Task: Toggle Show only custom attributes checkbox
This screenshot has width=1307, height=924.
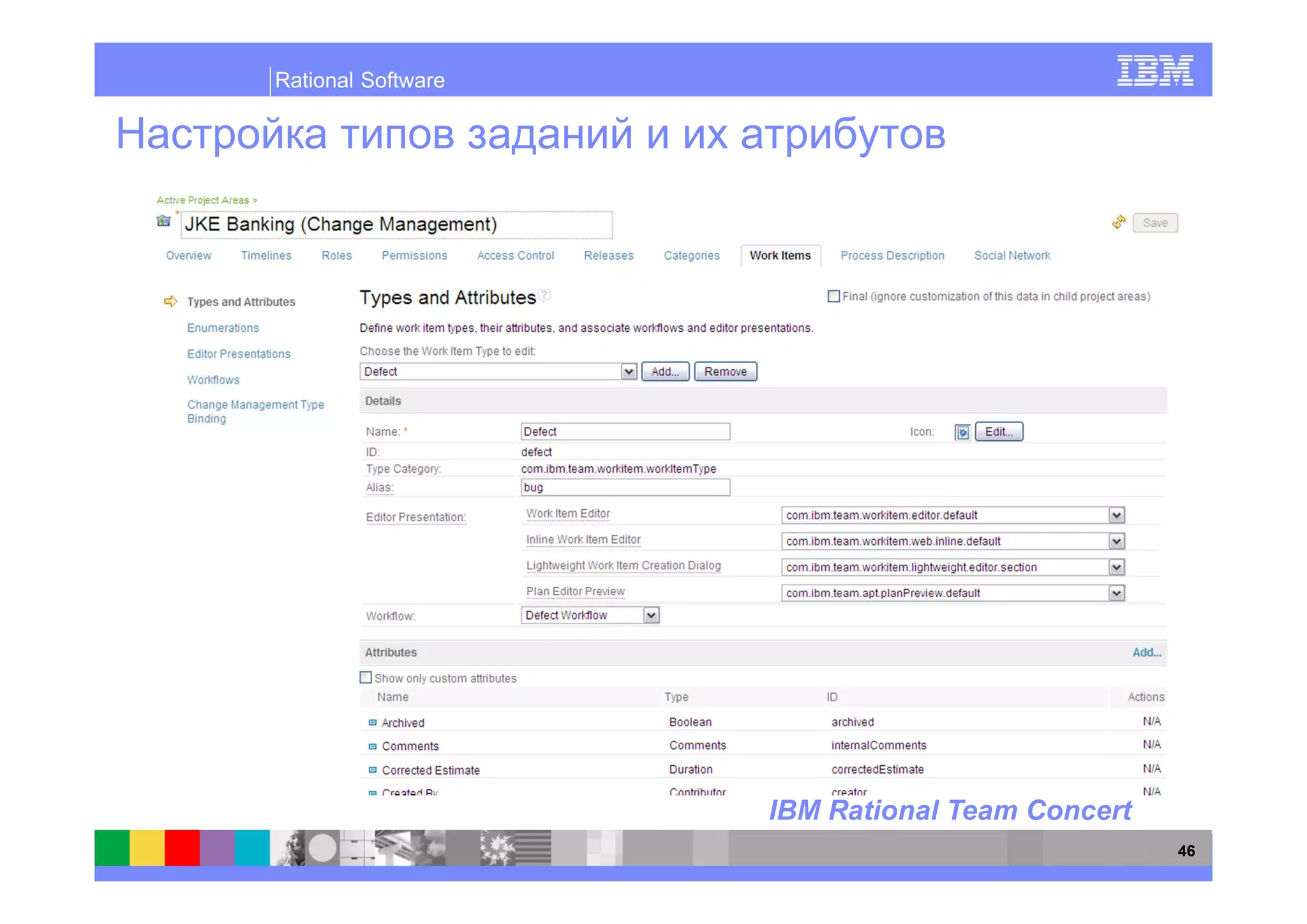Action: (x=366, y=678)
